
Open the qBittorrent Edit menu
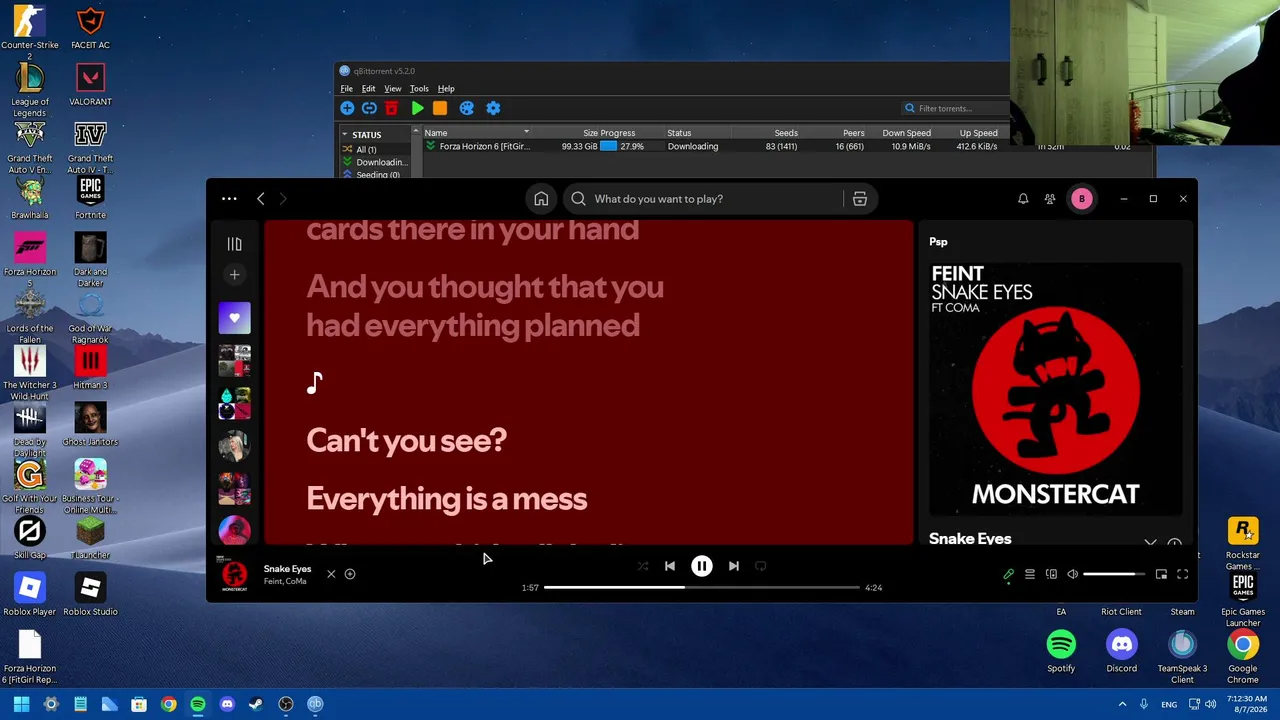point(368,89)
